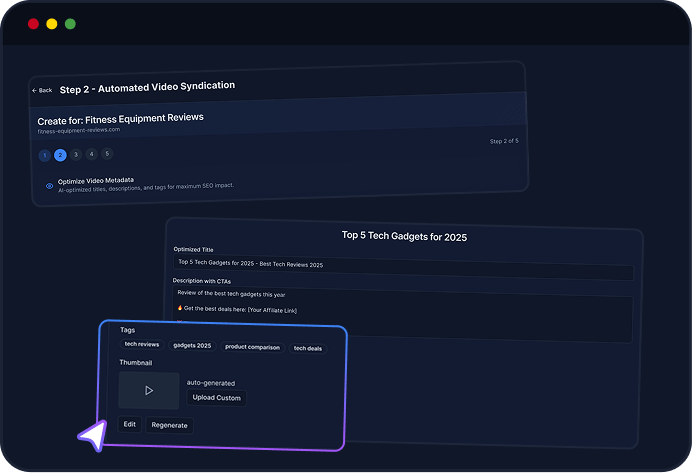
Task: Jump to step 1 circle
Action: (45, 156)
